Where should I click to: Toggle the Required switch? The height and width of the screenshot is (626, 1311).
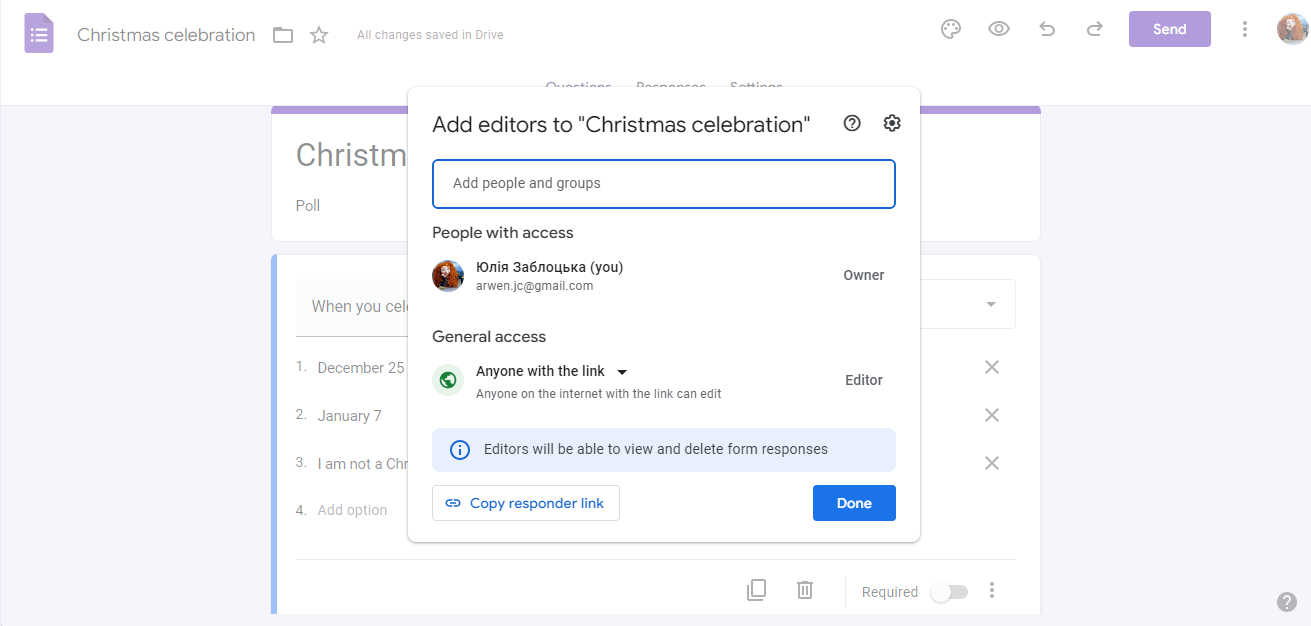949,592
